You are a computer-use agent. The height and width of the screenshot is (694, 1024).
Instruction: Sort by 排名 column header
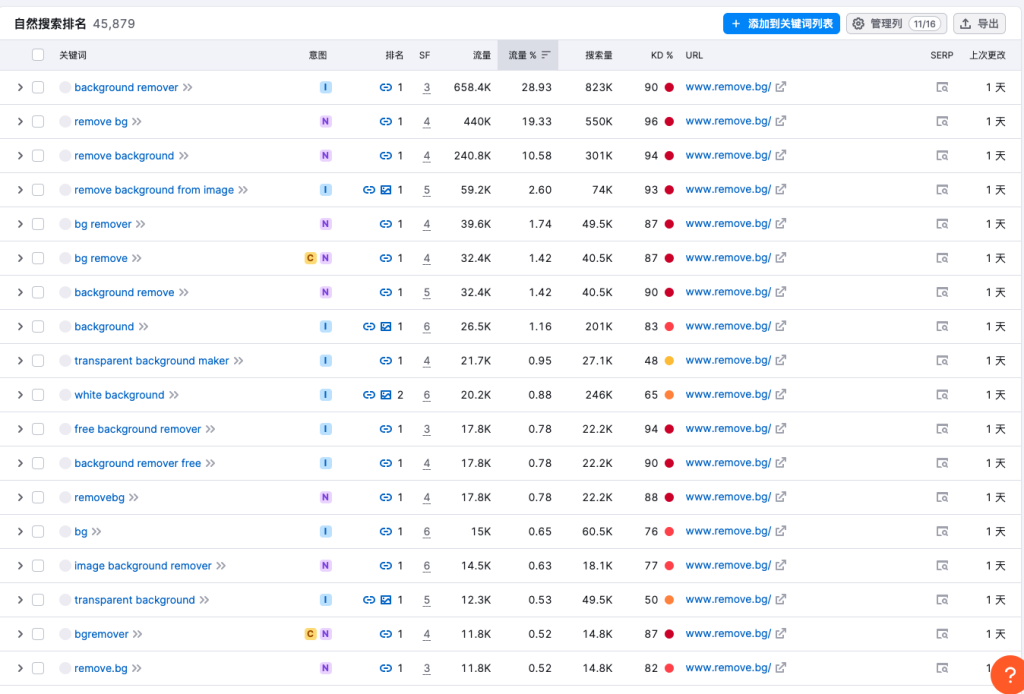point(394,55)
